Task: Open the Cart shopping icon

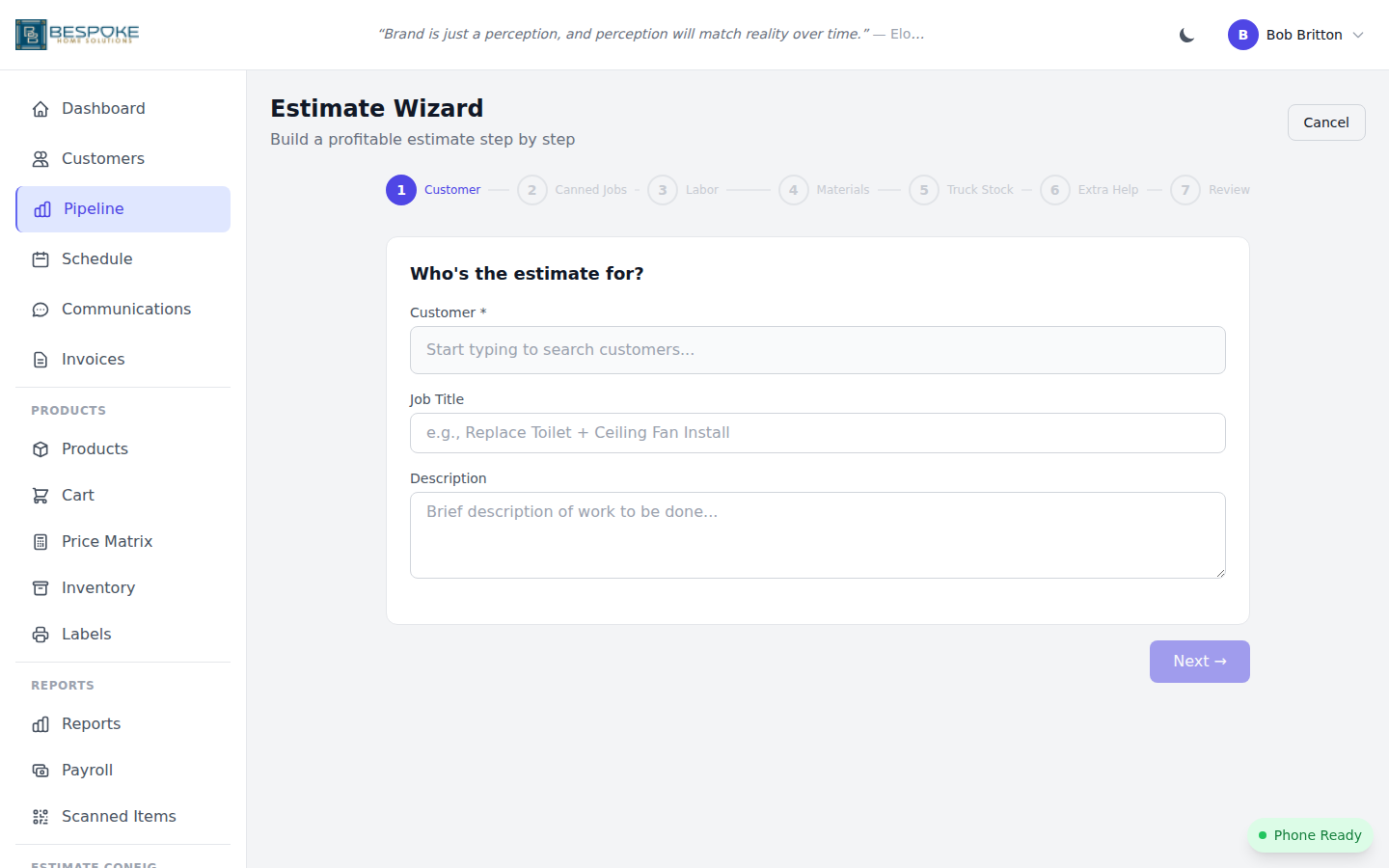Action: pyautogui.click(x=40, y=495)
